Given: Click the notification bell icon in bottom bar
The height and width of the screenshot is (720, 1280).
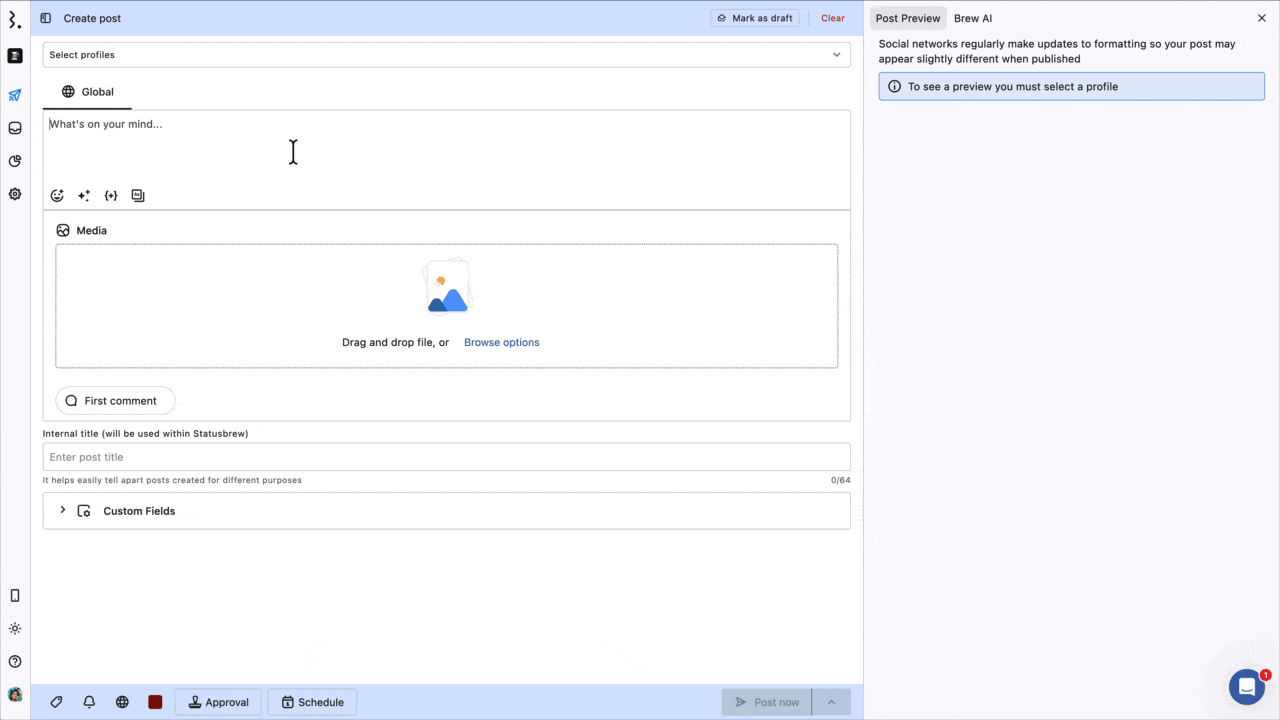Looking at the screenshot, I should 89,702.
